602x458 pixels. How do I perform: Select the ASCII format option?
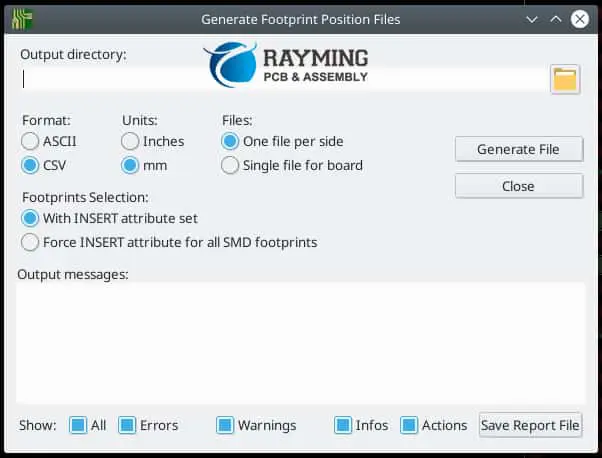coord(31,141)
